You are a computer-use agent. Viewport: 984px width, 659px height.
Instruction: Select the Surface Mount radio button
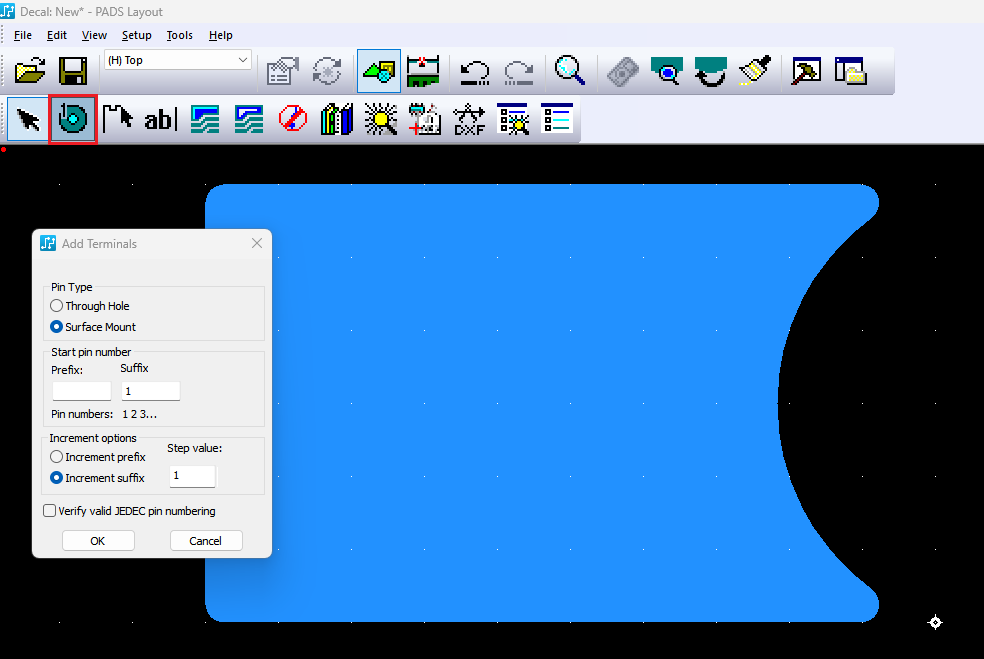point(57,327)
